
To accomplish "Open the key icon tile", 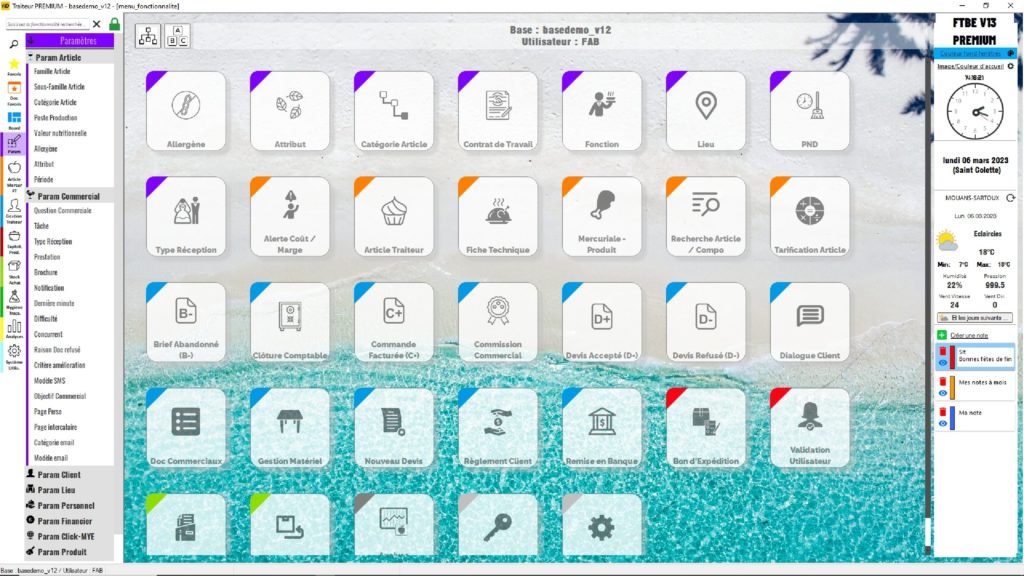I will pyautogui.click(x=498, y=526).
